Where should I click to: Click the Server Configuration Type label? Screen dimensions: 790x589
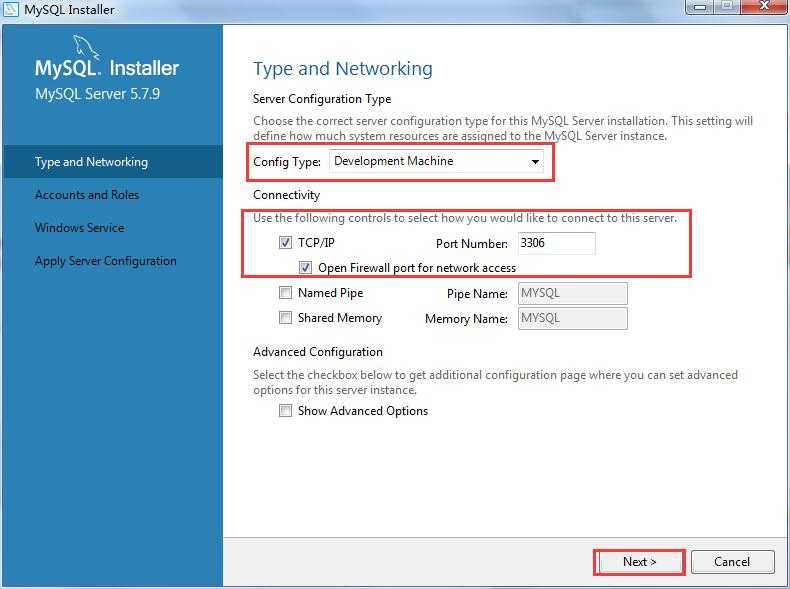(322, 99)
